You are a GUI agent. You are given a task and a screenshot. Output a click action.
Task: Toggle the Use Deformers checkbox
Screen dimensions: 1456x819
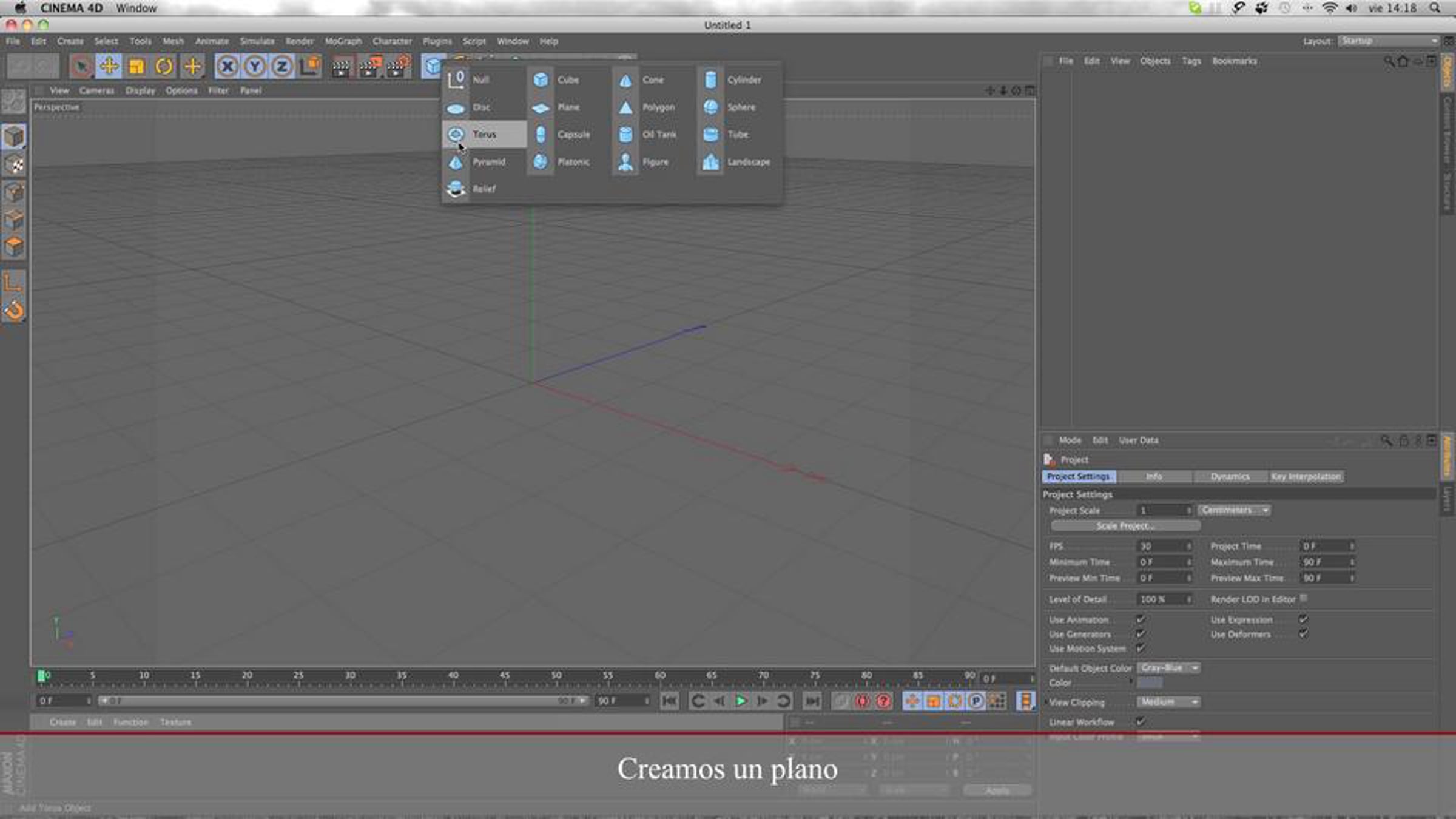[x=1303, y=634]
